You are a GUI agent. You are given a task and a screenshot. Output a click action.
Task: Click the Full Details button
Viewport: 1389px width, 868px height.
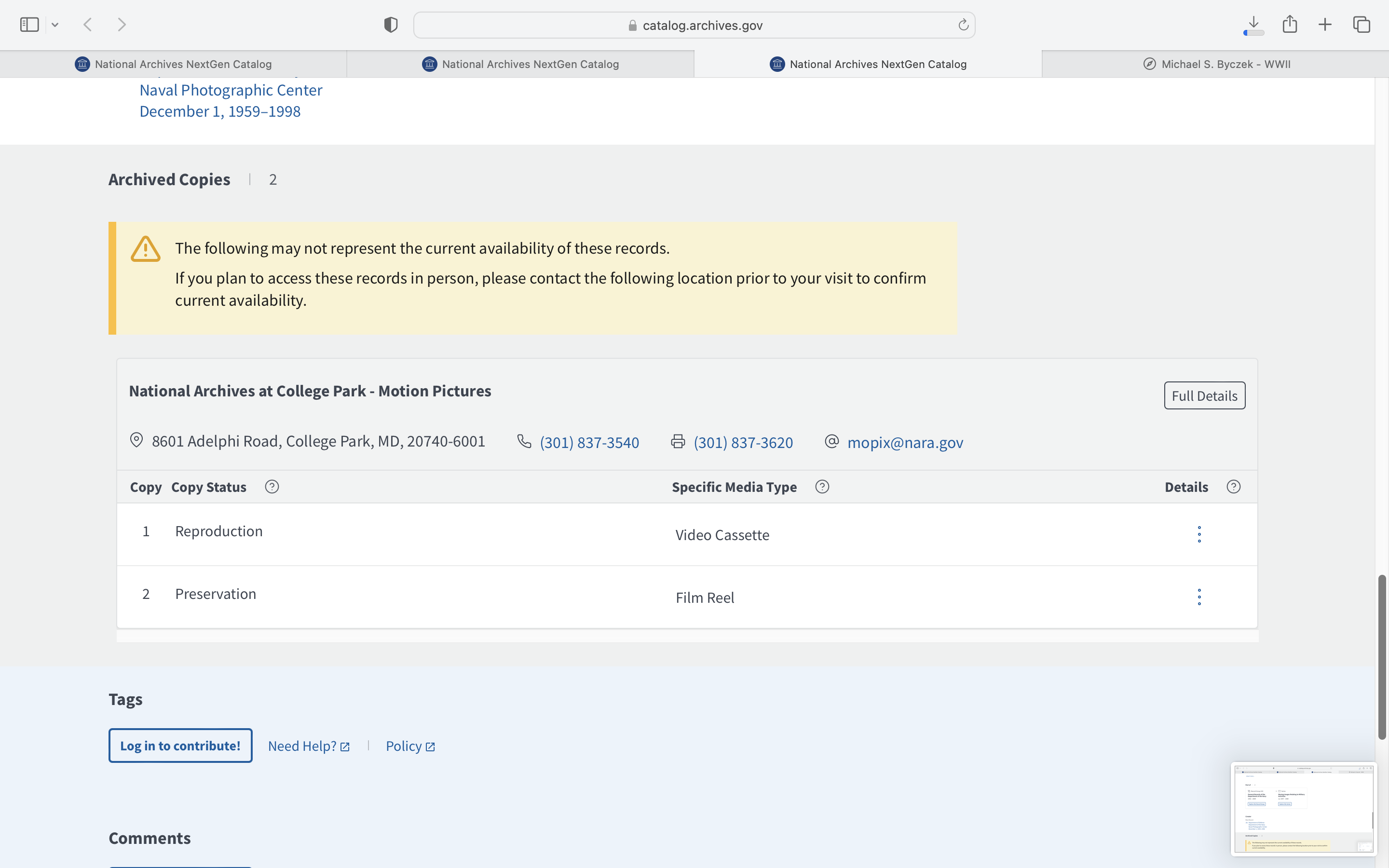click(x=1204, y=395)
